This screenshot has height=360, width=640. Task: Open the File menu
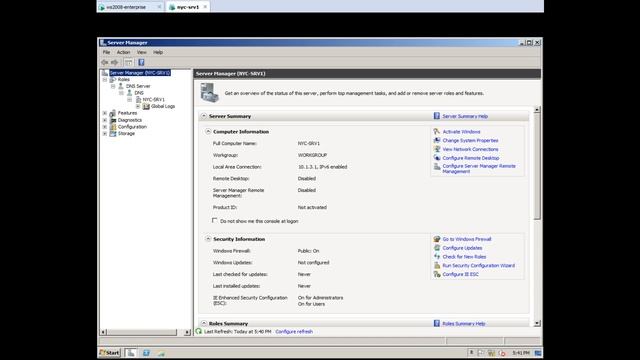pyautogui.click(x=106, y=52)
